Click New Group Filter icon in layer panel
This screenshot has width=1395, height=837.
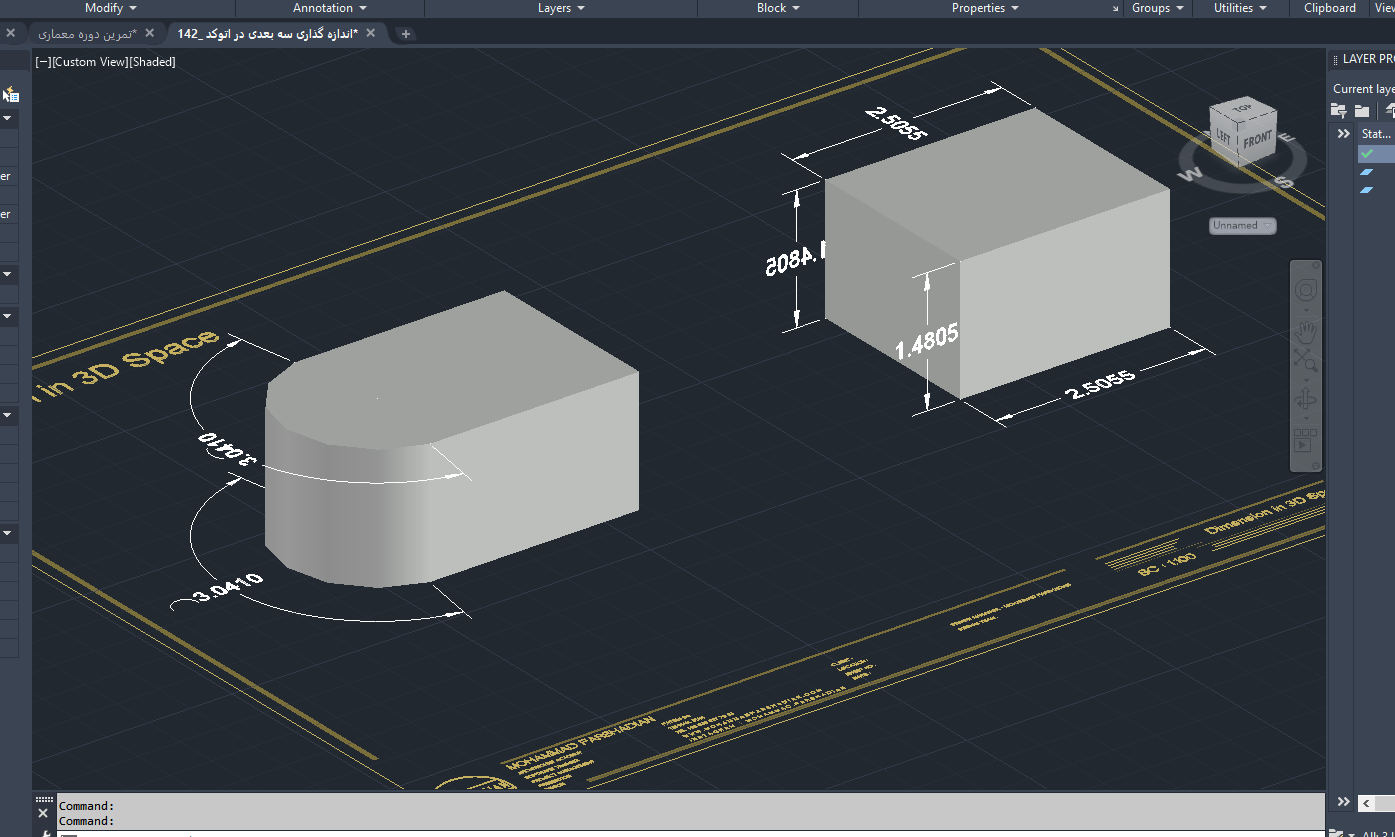[x=1362, y=111]
